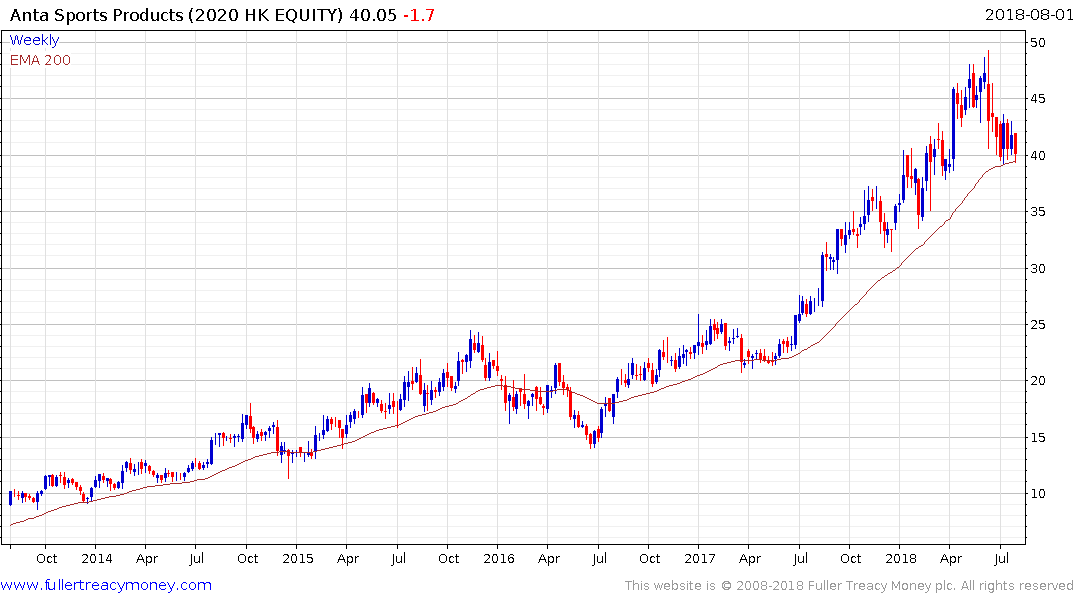Click the y-axis label 25
Viewport: 1075px width, 600px height.
pos(1037,324)
